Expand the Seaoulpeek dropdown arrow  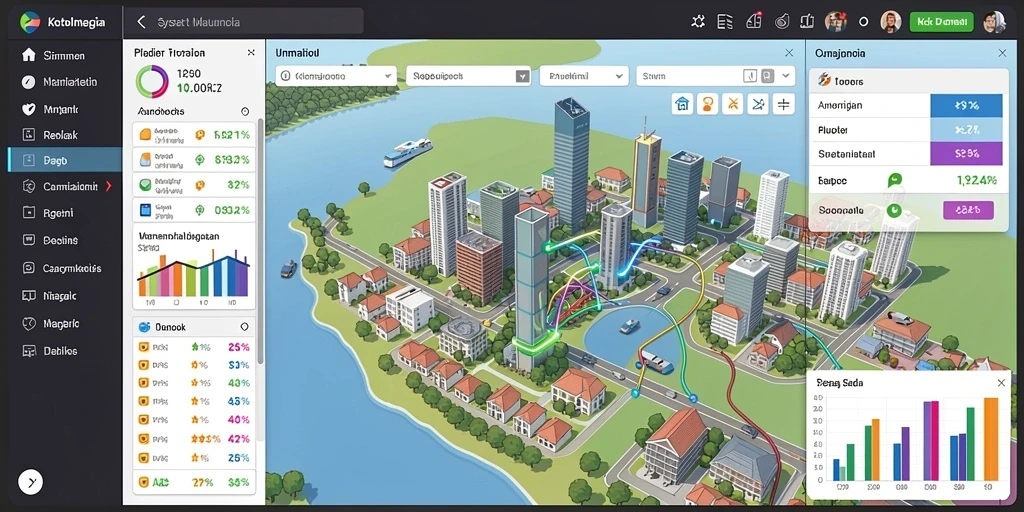pos(522,76)
